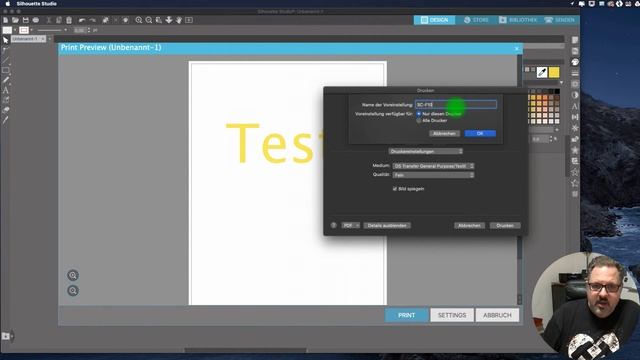This screenshot has width=640, height=360.
Task: Select the Edit Points tool
Action: (x=5, y=50)
